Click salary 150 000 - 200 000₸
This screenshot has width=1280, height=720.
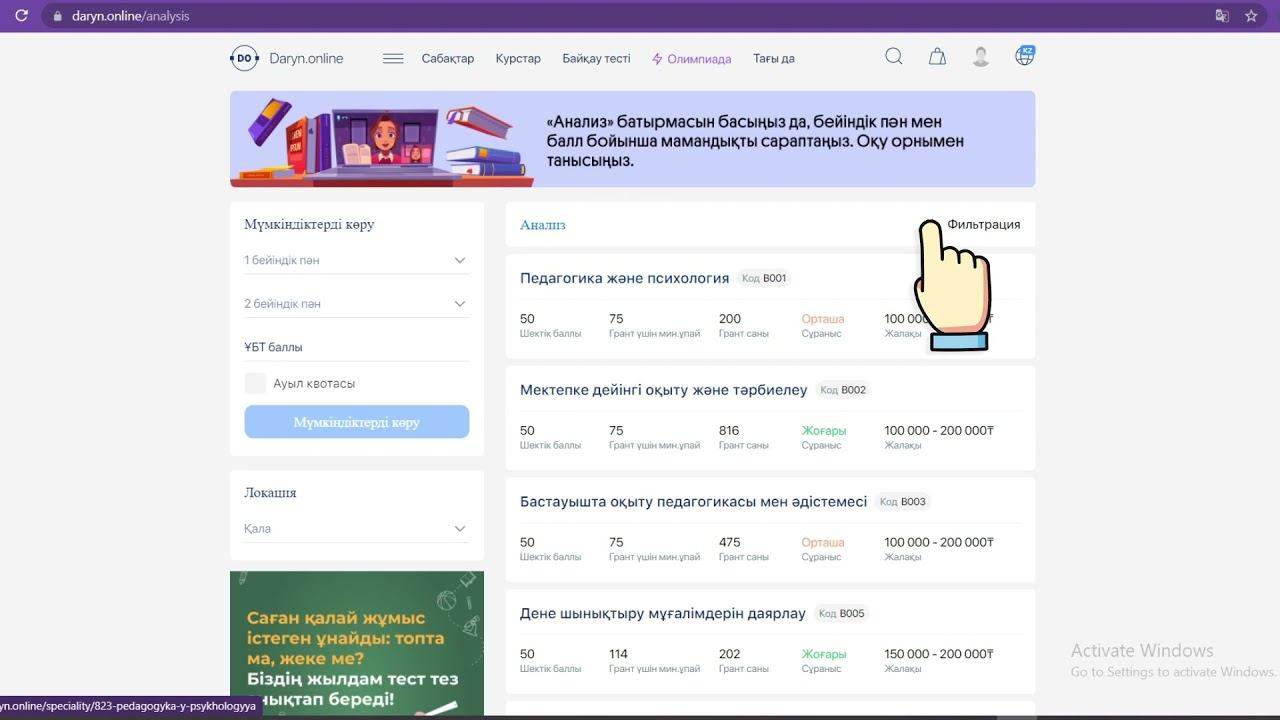pos(939,654)
